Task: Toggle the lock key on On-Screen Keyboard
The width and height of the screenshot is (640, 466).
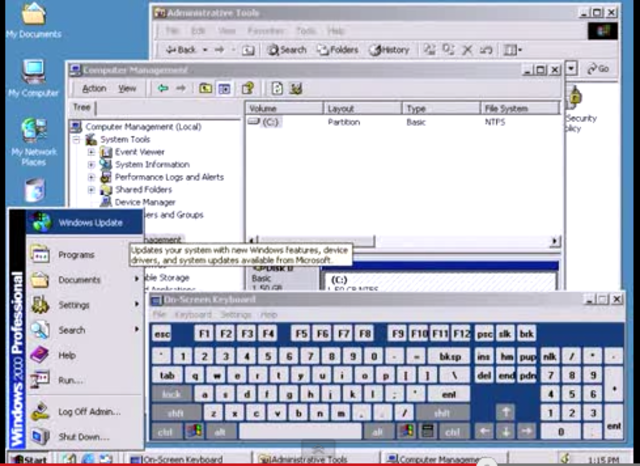Action: (171, 394)
